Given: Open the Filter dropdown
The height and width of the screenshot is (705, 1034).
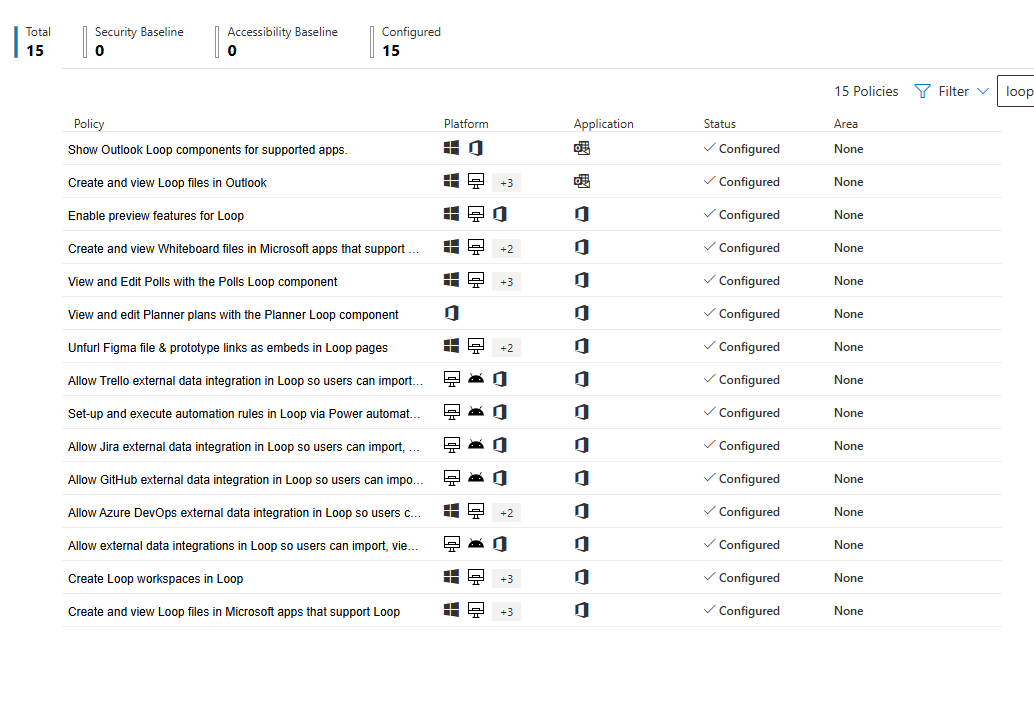Looking at the screenshot, I should tap(952, 91).
